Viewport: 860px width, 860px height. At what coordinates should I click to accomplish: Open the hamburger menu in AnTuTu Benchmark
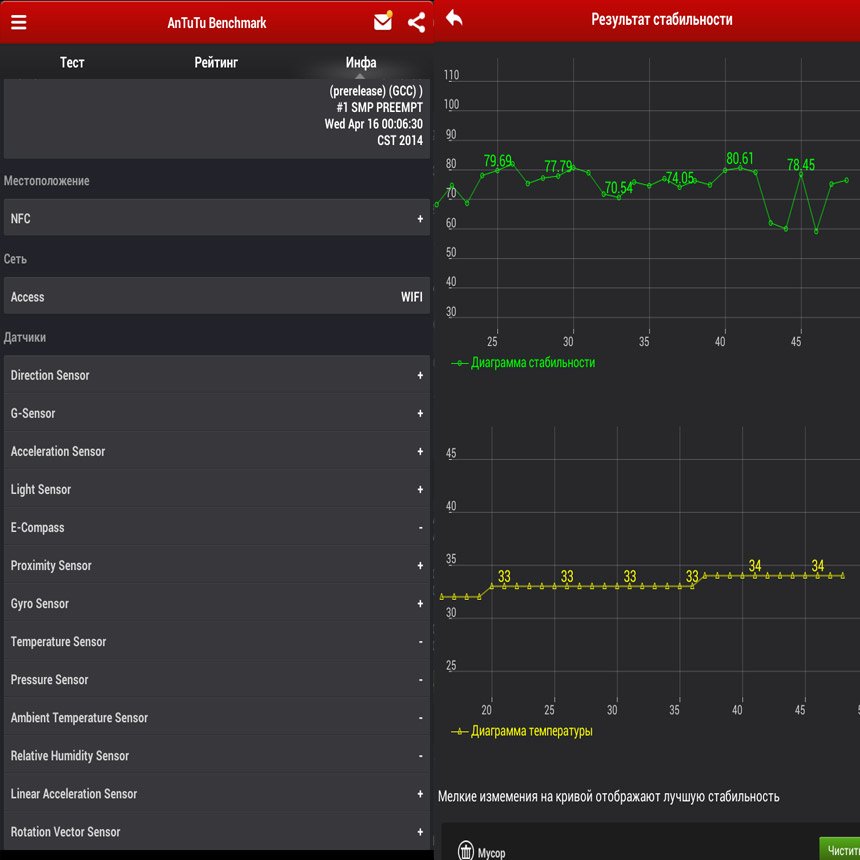point(19,22)
